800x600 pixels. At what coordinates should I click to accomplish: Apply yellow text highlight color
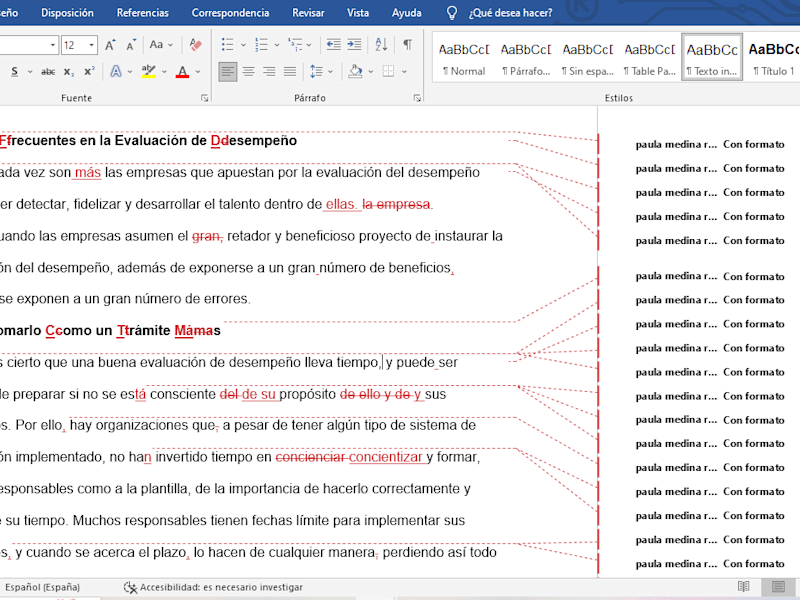click(148, 72)
